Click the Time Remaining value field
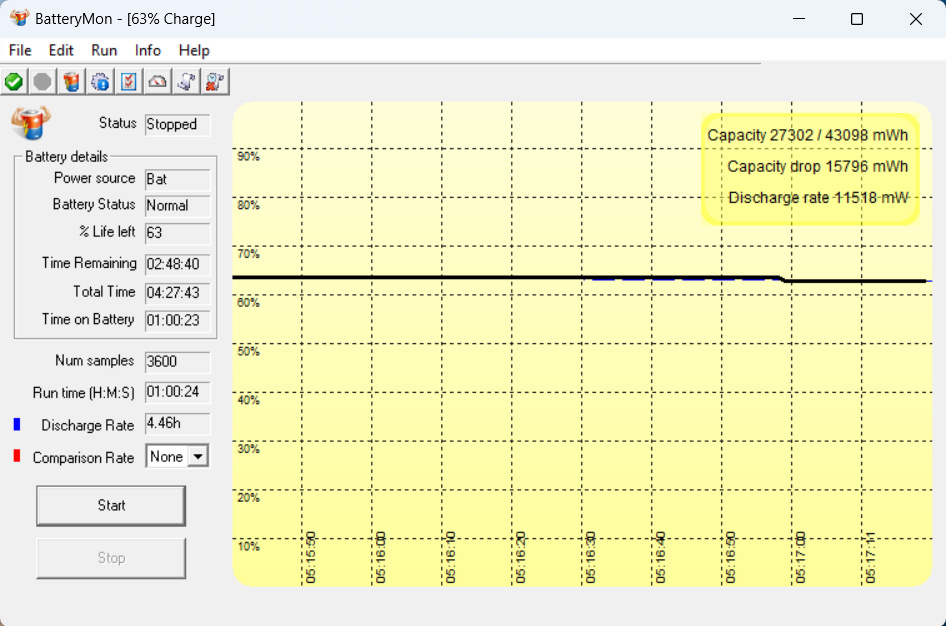Image resolution: width=946 pixels, height=626 pixels. pos(177,264)
